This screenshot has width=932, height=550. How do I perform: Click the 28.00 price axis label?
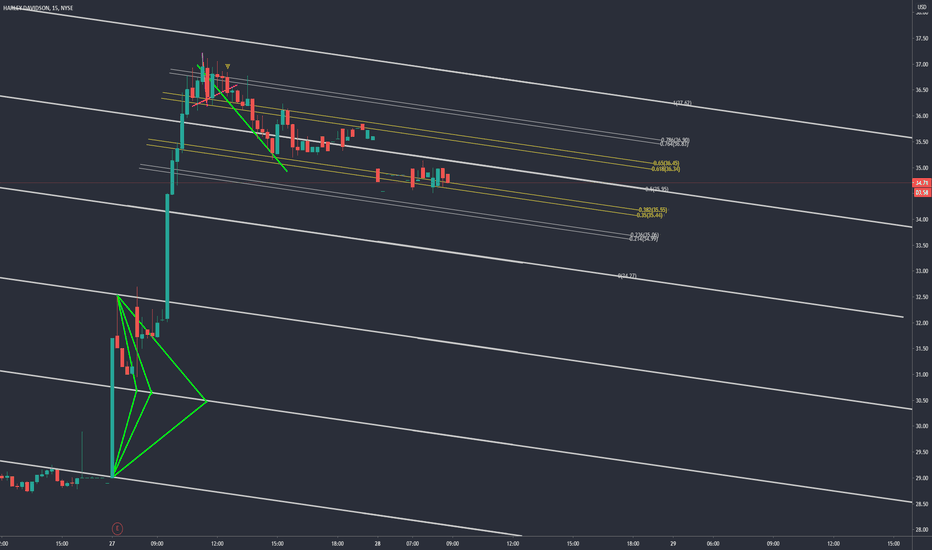(922, 530)
